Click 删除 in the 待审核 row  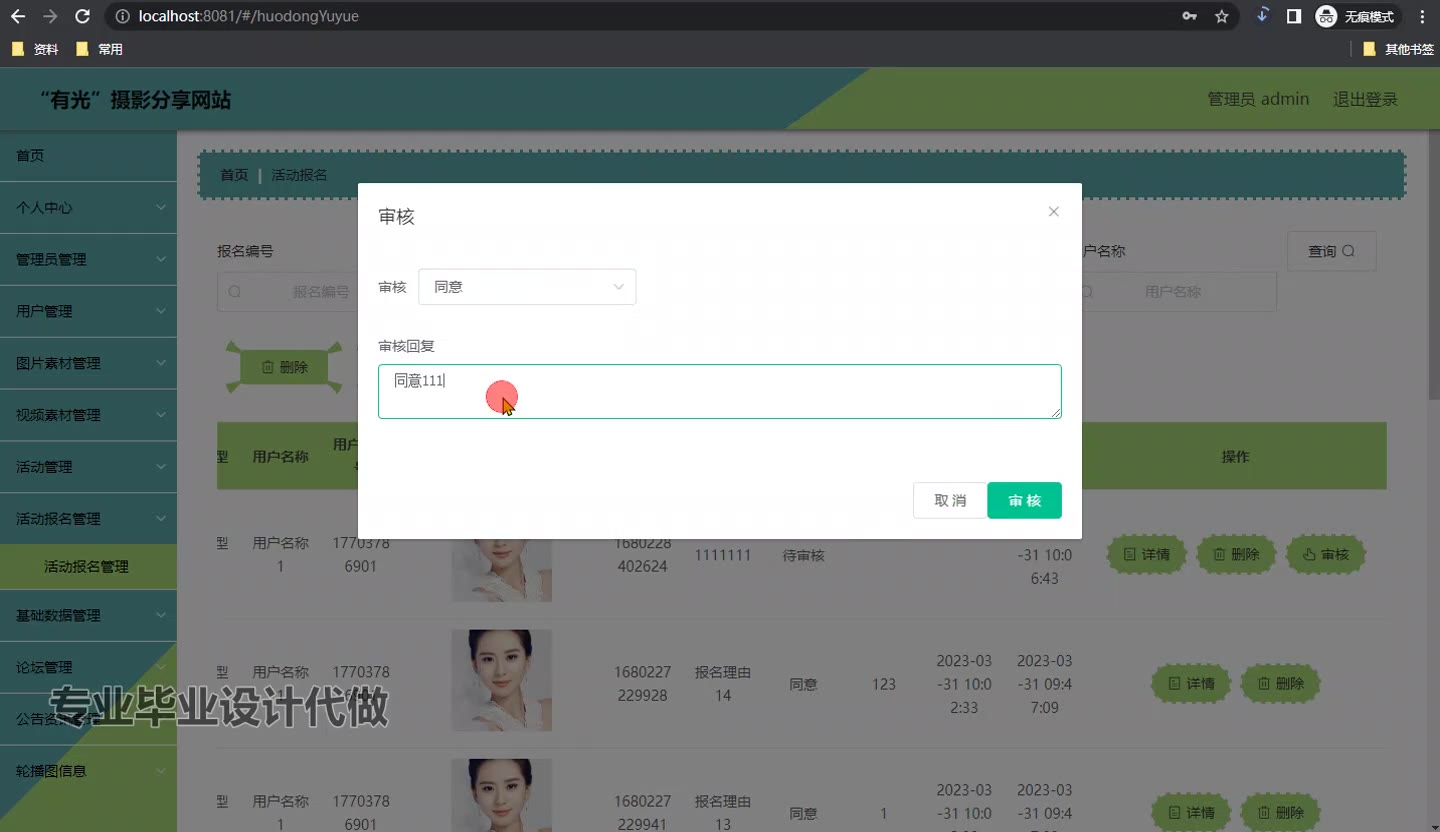[1235, 554]
